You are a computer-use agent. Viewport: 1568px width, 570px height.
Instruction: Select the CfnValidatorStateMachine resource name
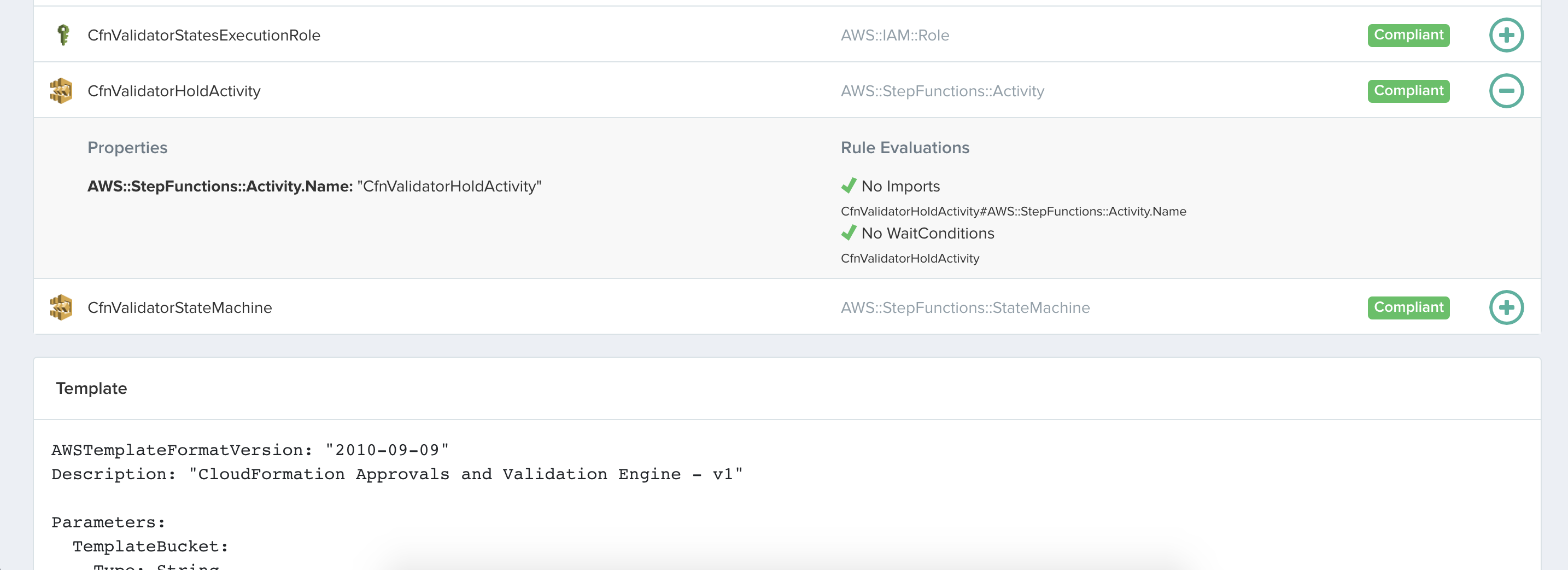click(179, 308)
